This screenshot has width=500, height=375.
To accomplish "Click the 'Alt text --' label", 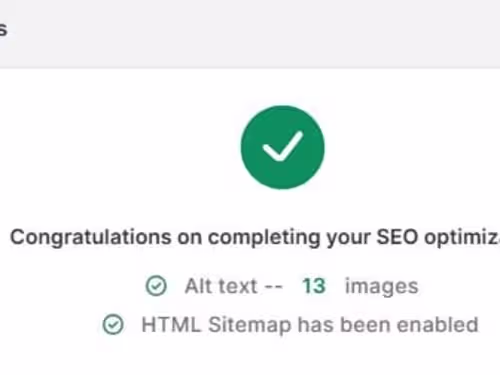I will click(x=234, y=286).
